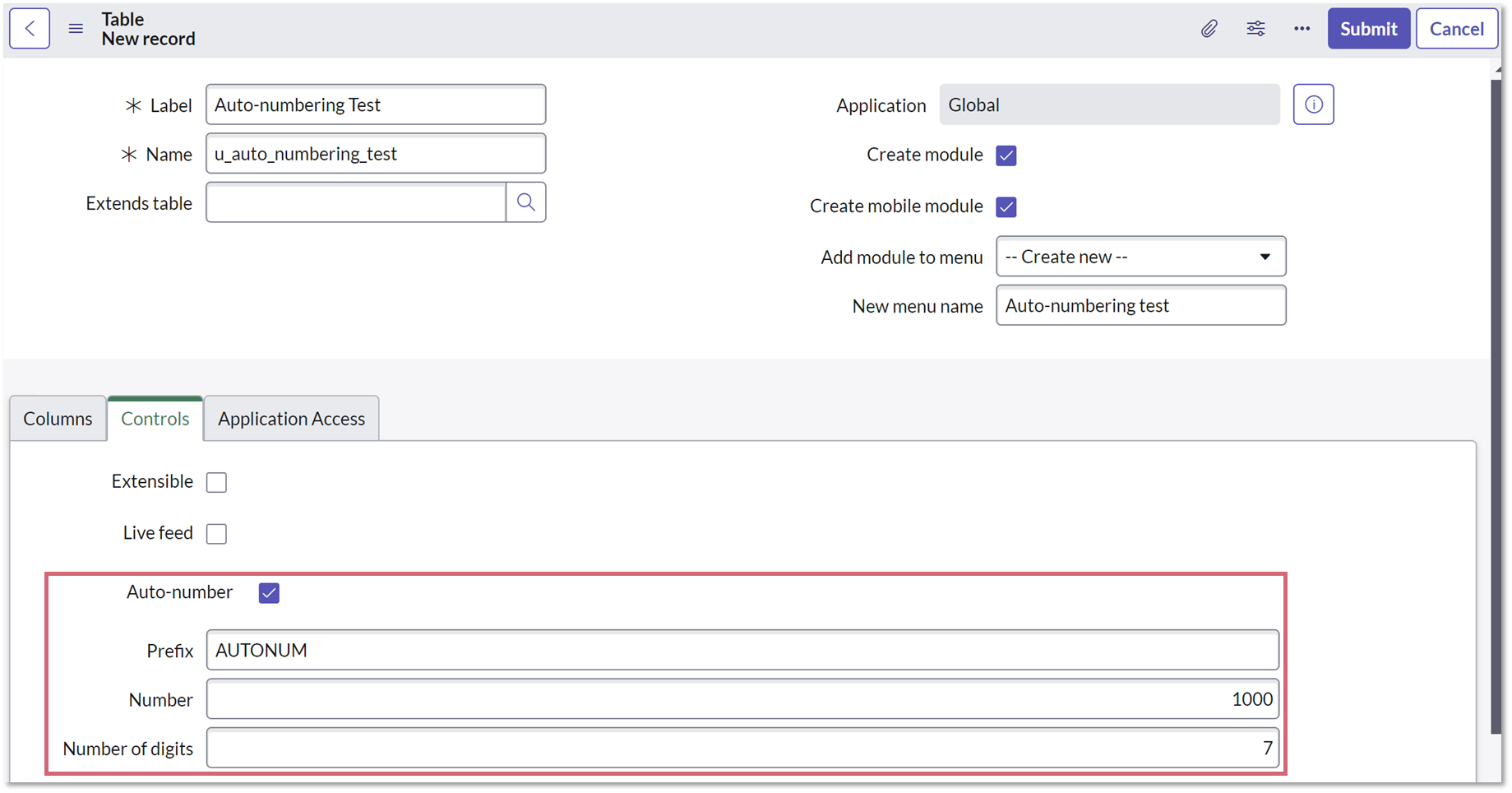Screen dimensions: 1512x793
Task: Open the ellipsis more options menu
Action: click(1302, 28)
